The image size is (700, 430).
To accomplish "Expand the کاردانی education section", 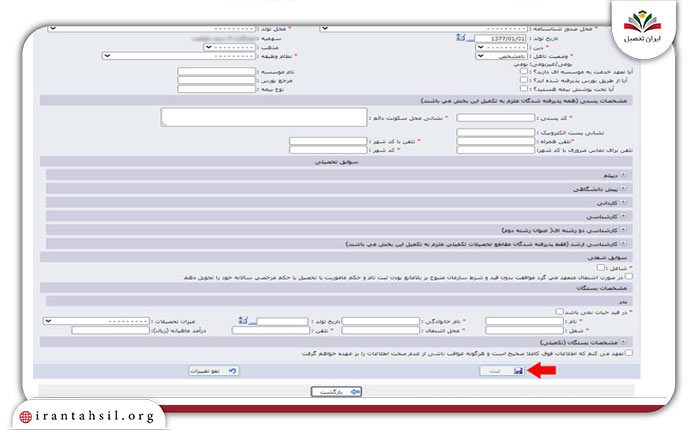I will [x=623, y=202].
